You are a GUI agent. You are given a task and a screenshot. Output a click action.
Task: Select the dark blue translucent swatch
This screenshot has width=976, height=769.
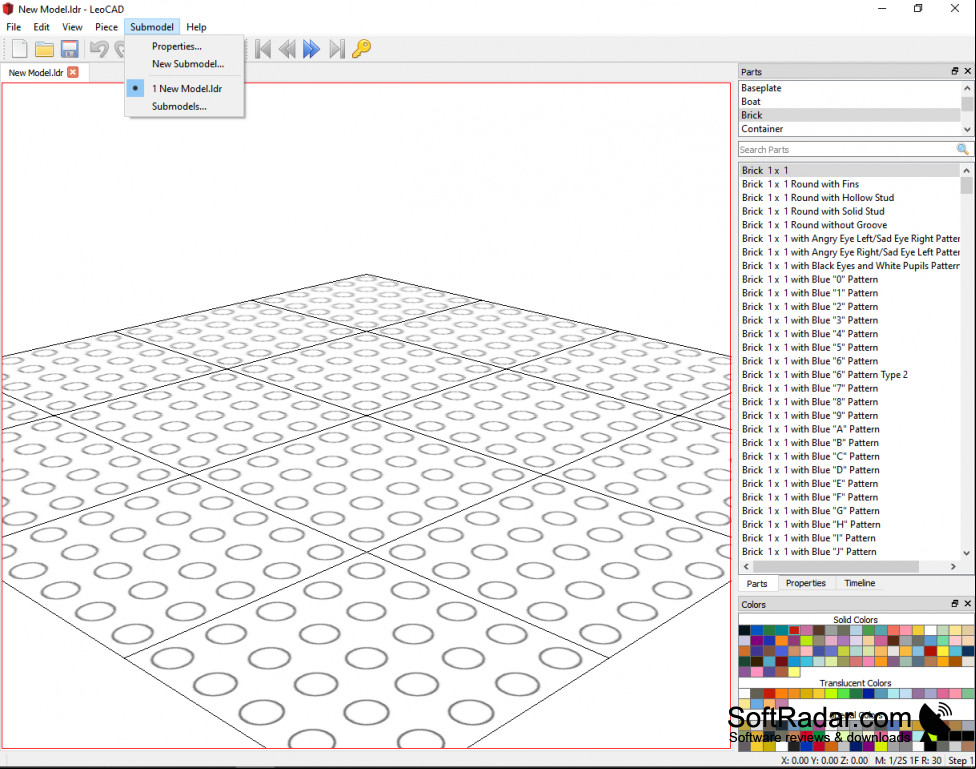[868, 694]
